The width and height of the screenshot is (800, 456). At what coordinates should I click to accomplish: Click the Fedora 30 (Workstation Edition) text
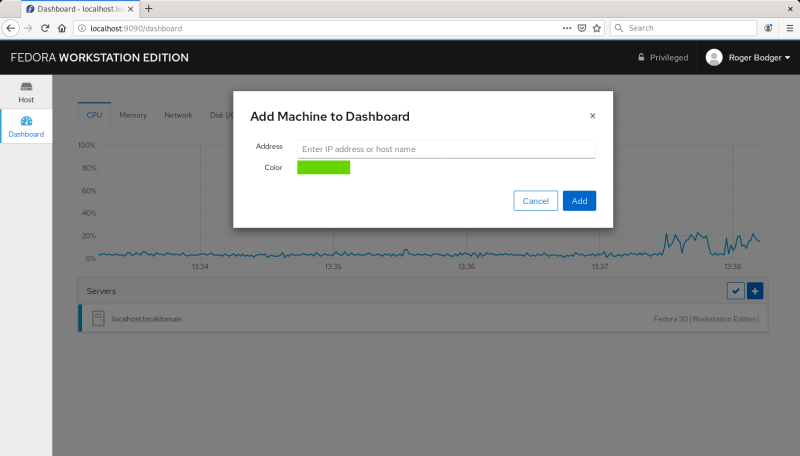point(706,319)
